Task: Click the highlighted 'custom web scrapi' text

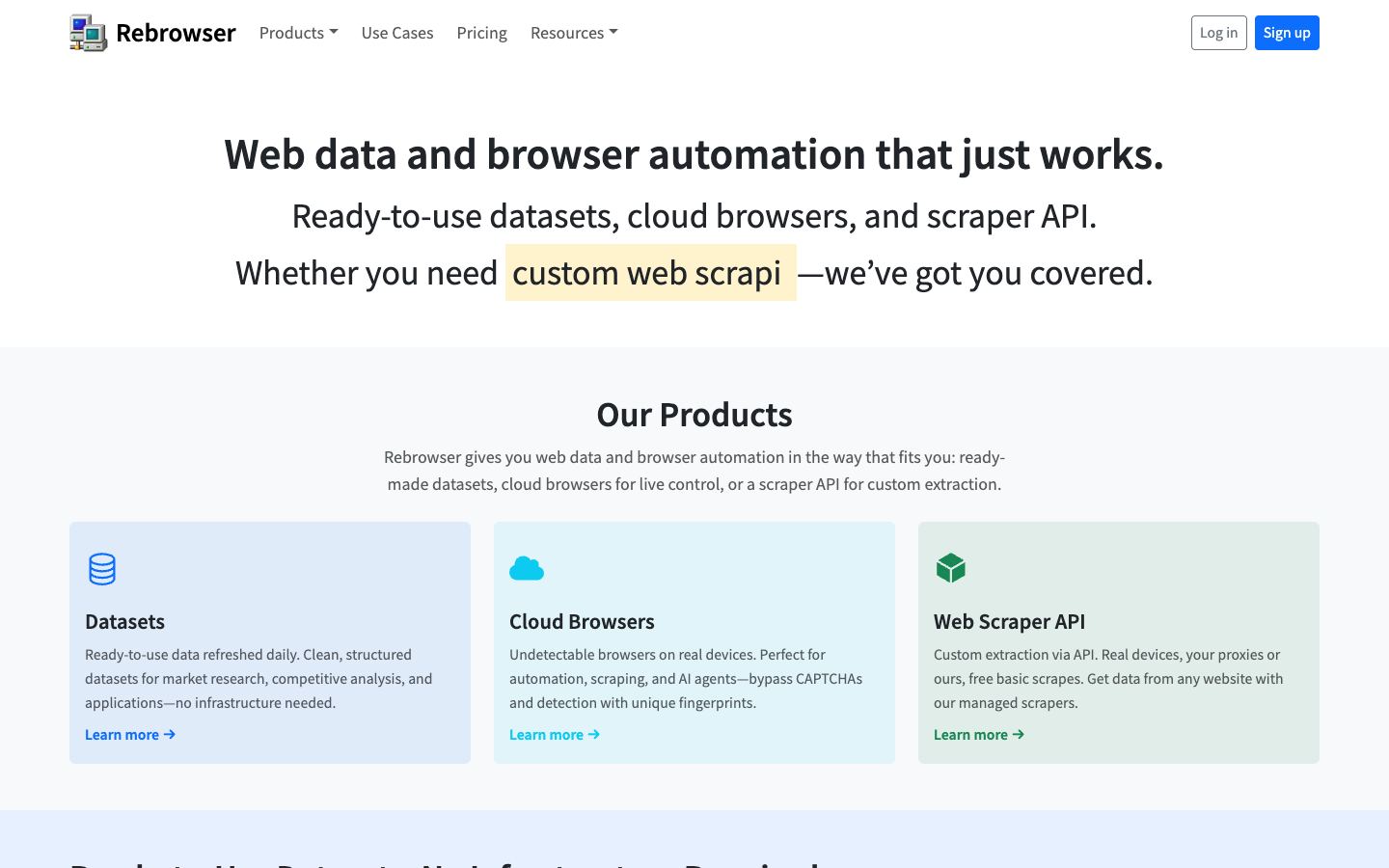Action: pyautogui.click(x=651, y=273)
